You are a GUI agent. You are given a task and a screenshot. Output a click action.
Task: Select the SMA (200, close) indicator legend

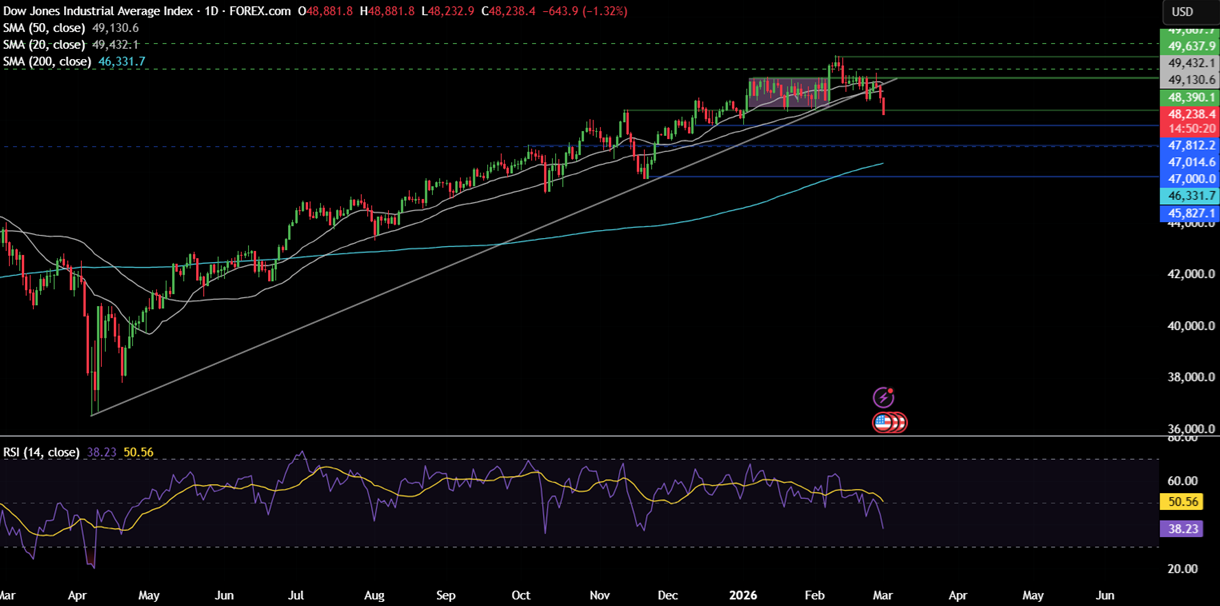(x=48, y=62)
